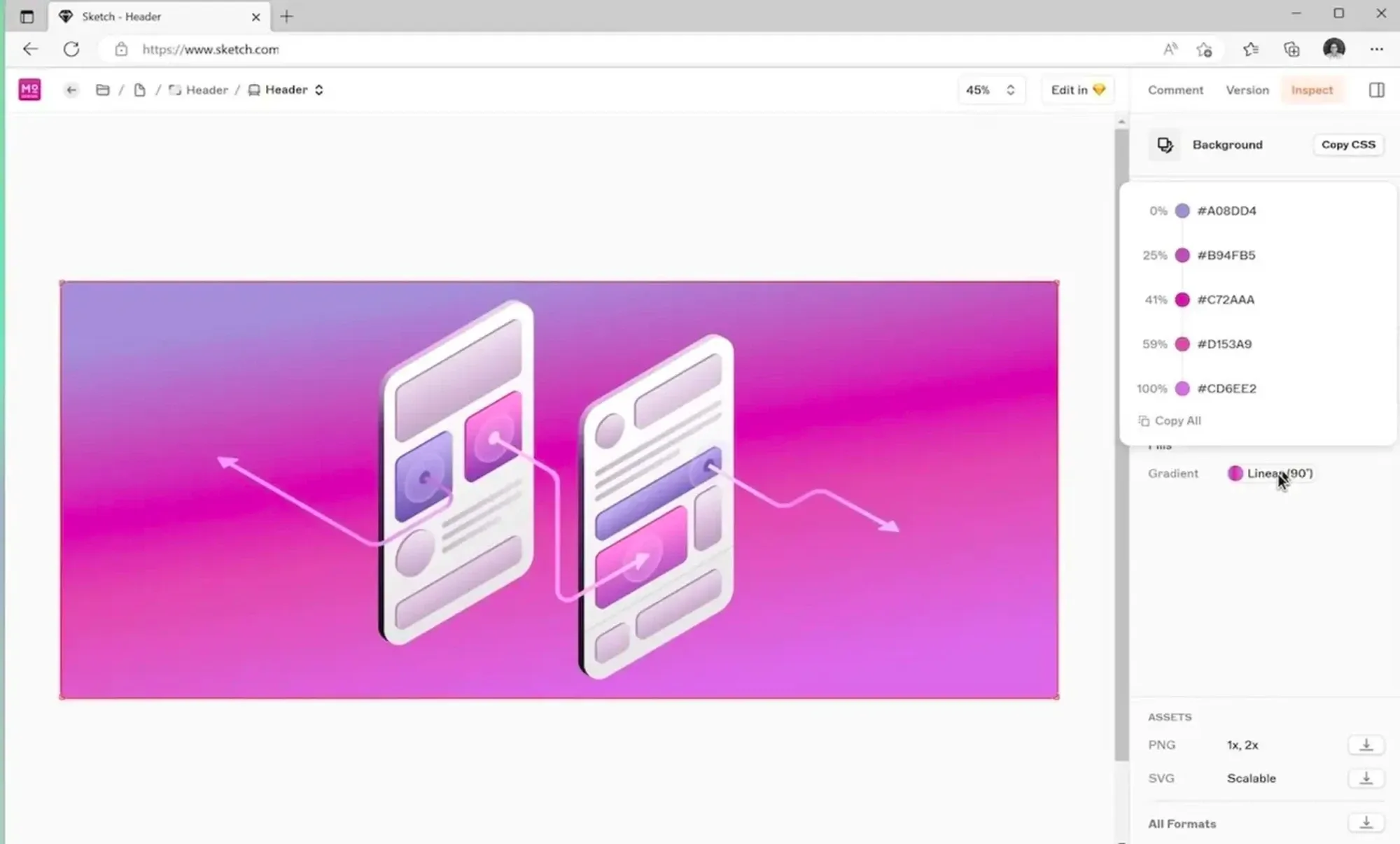This screenshot has width=1400, height=844.
Task: Switch to the Comment tab
Action: coord(1175,90)
